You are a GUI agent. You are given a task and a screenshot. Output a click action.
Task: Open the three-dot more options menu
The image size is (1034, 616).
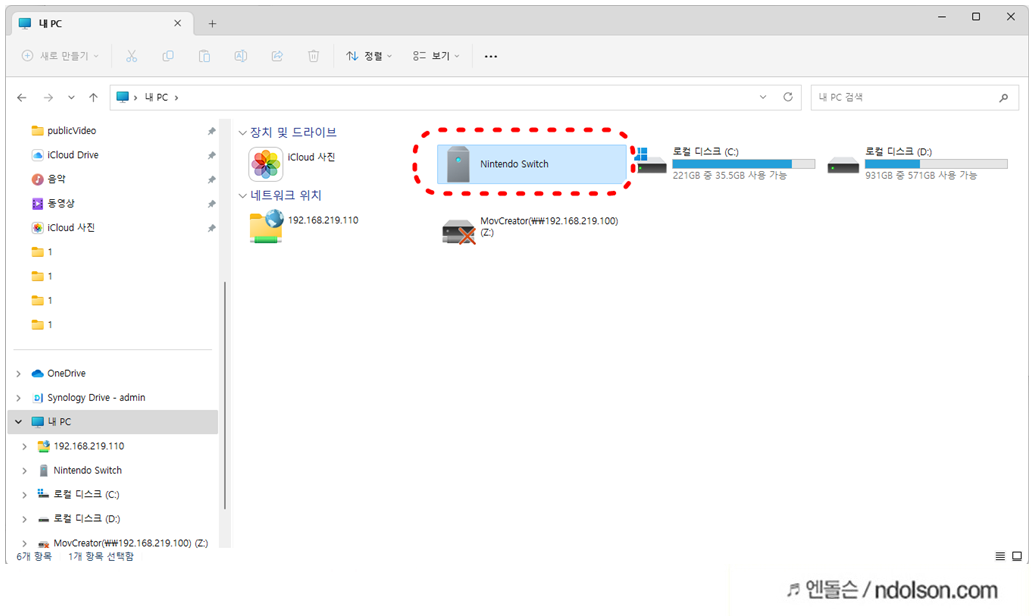pos(491,56)
